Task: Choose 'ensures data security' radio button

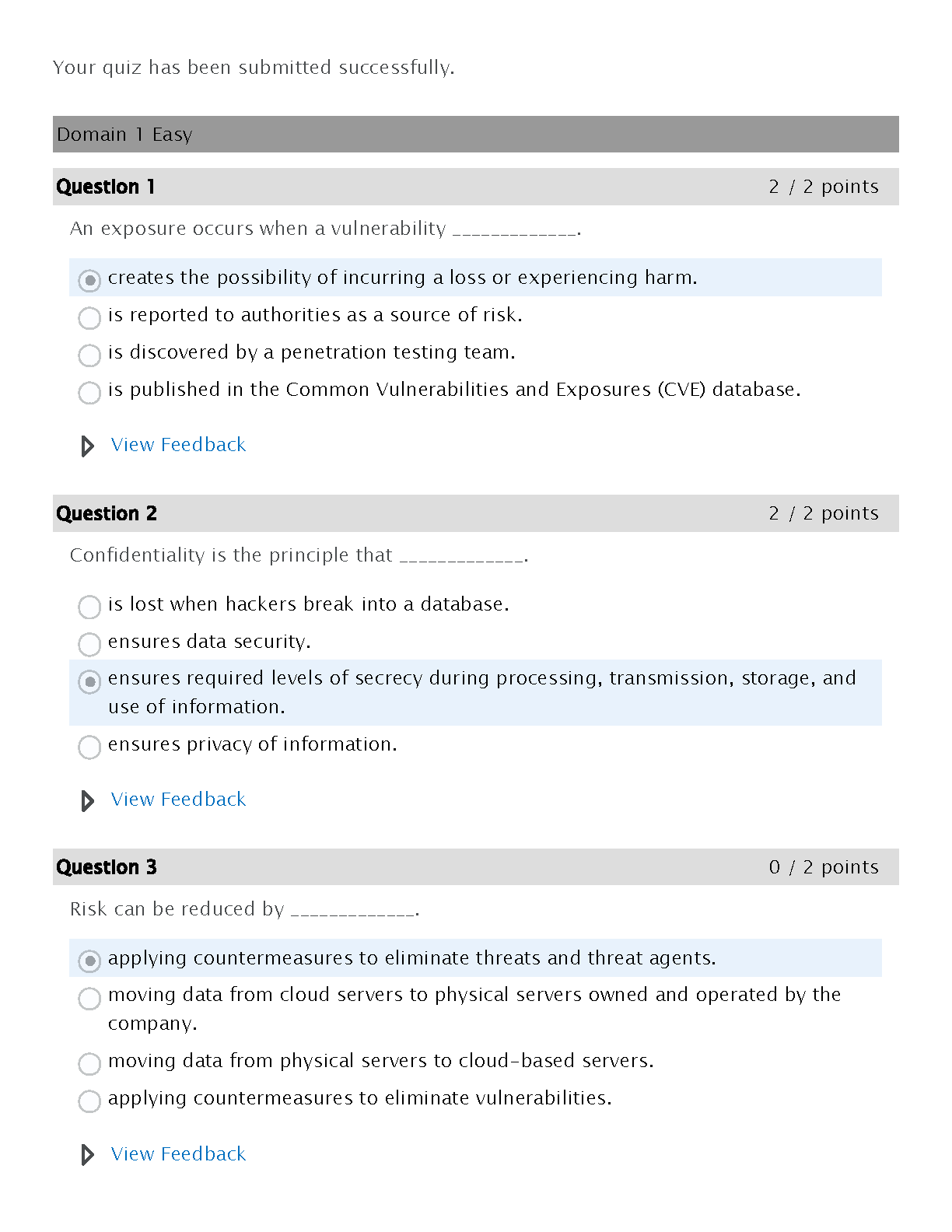Action: 89,644
